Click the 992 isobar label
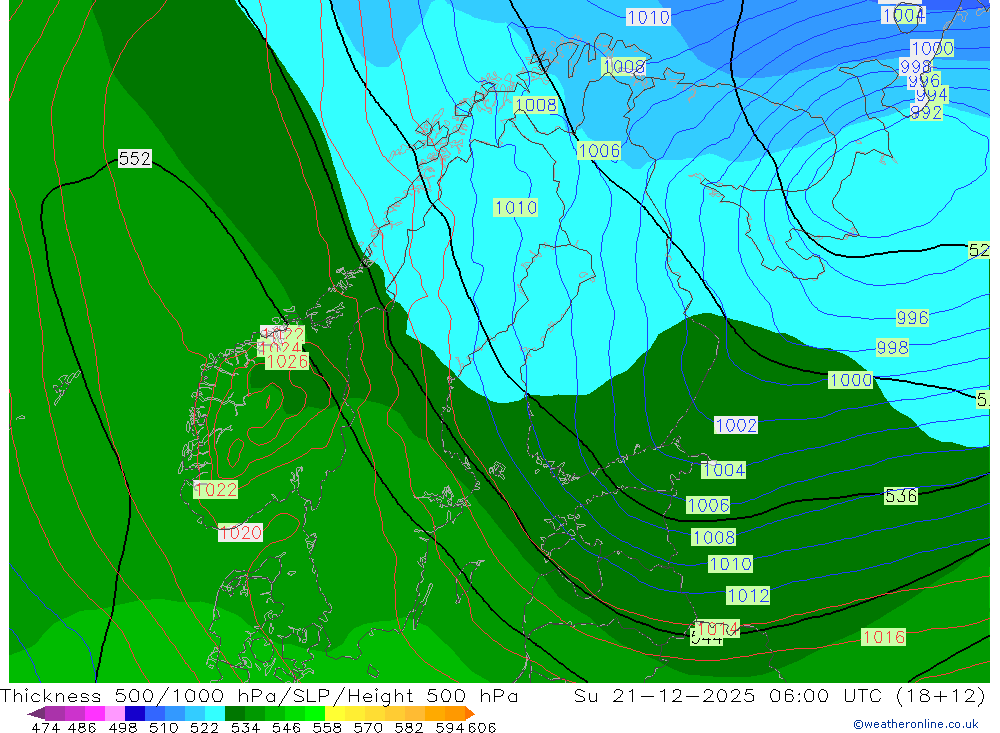 click(x=926, y=113)
